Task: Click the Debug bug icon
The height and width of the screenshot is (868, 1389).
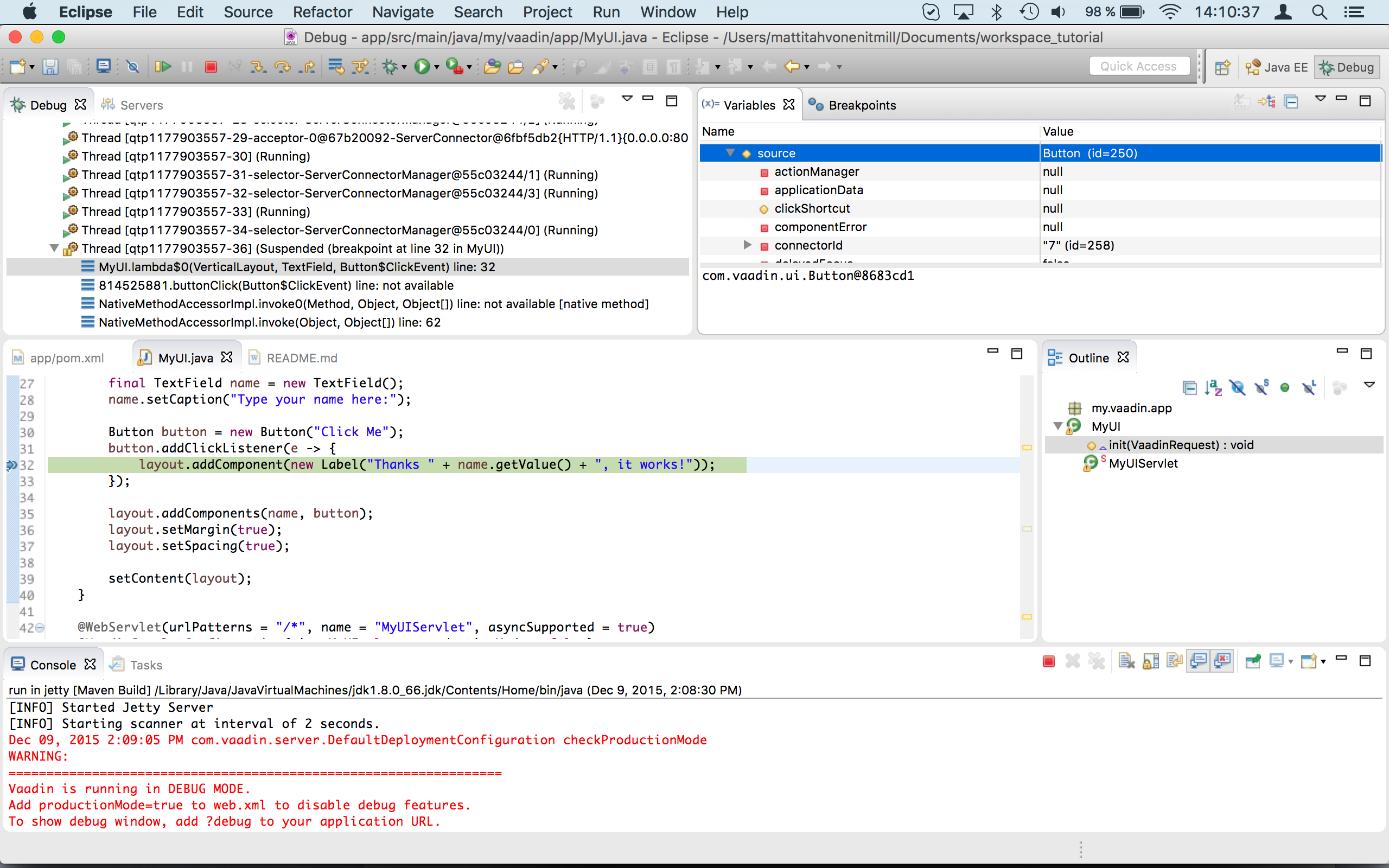Action: coord(390,67)
